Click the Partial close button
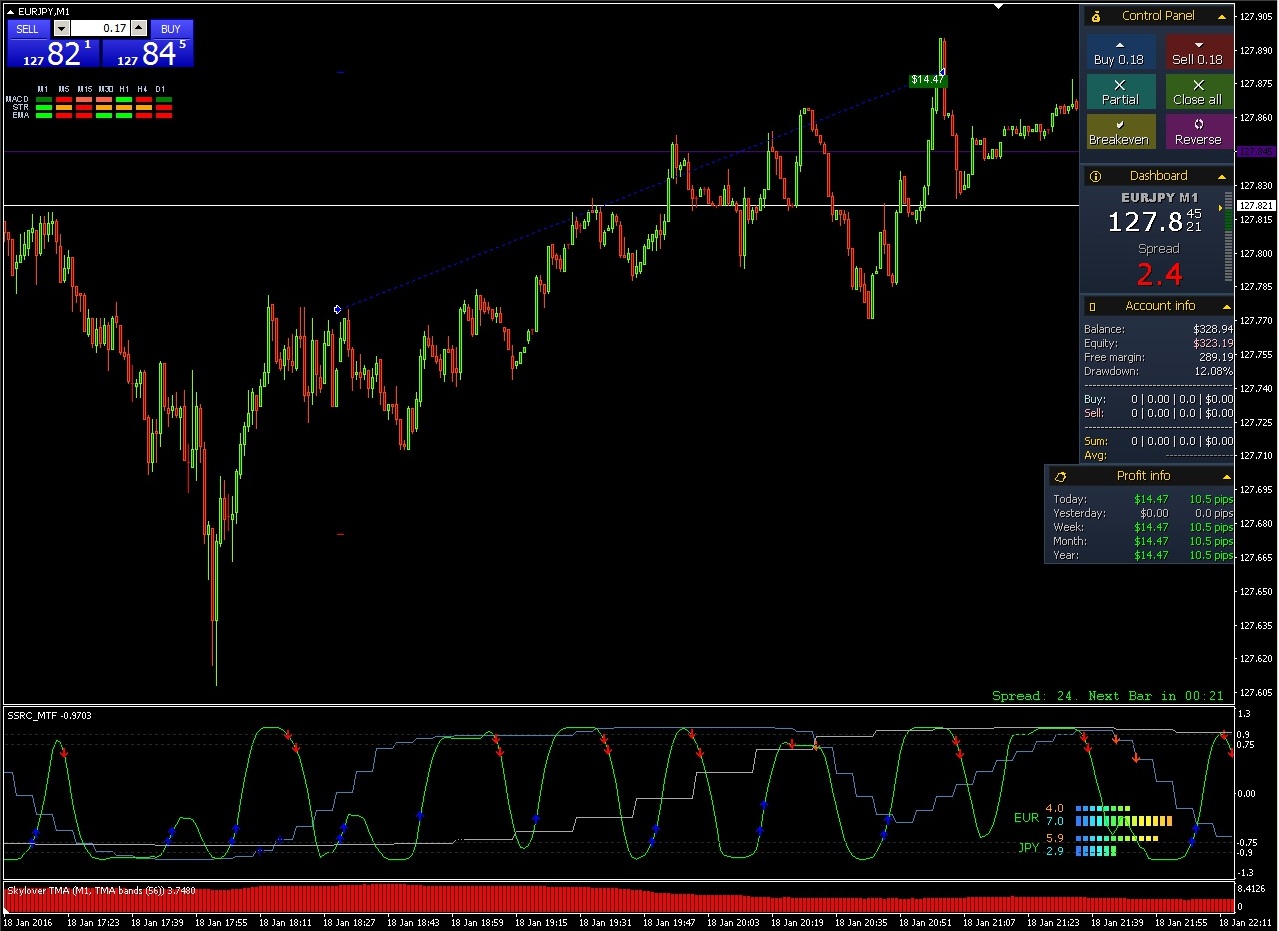 [x=1120, y=92]
